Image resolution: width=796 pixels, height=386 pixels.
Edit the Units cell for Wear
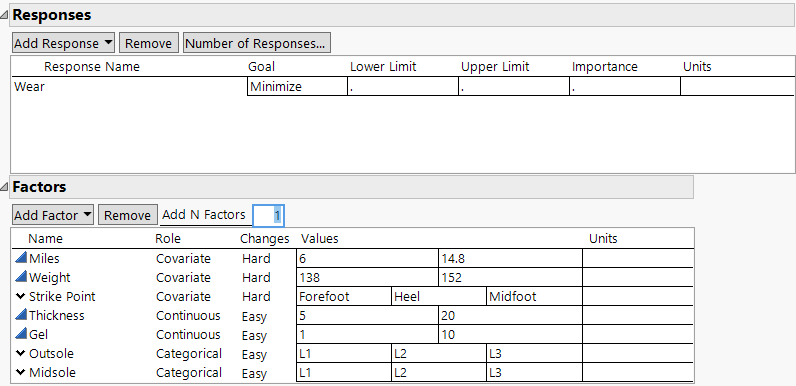737,86
